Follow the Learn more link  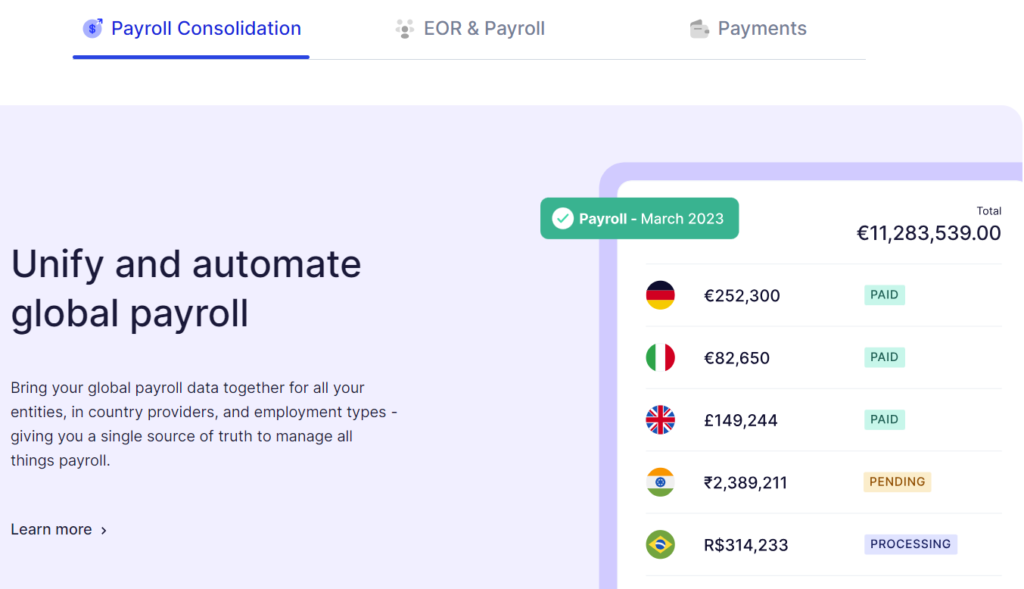click(x=51, y=529)
